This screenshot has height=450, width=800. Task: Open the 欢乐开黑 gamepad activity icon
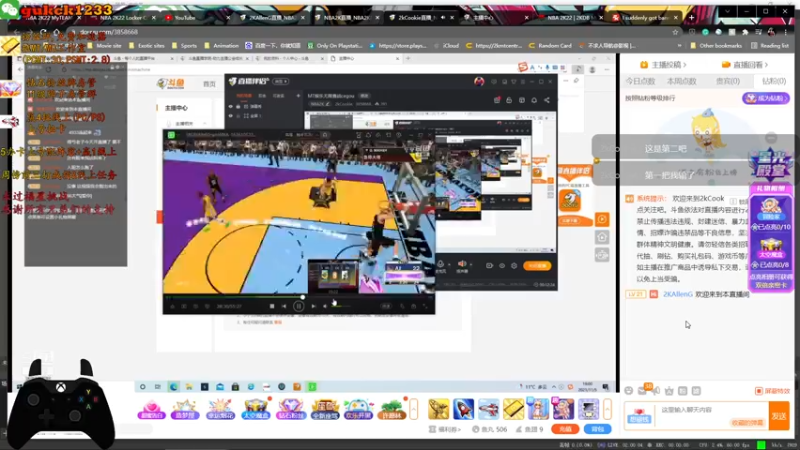click(359, 409)
